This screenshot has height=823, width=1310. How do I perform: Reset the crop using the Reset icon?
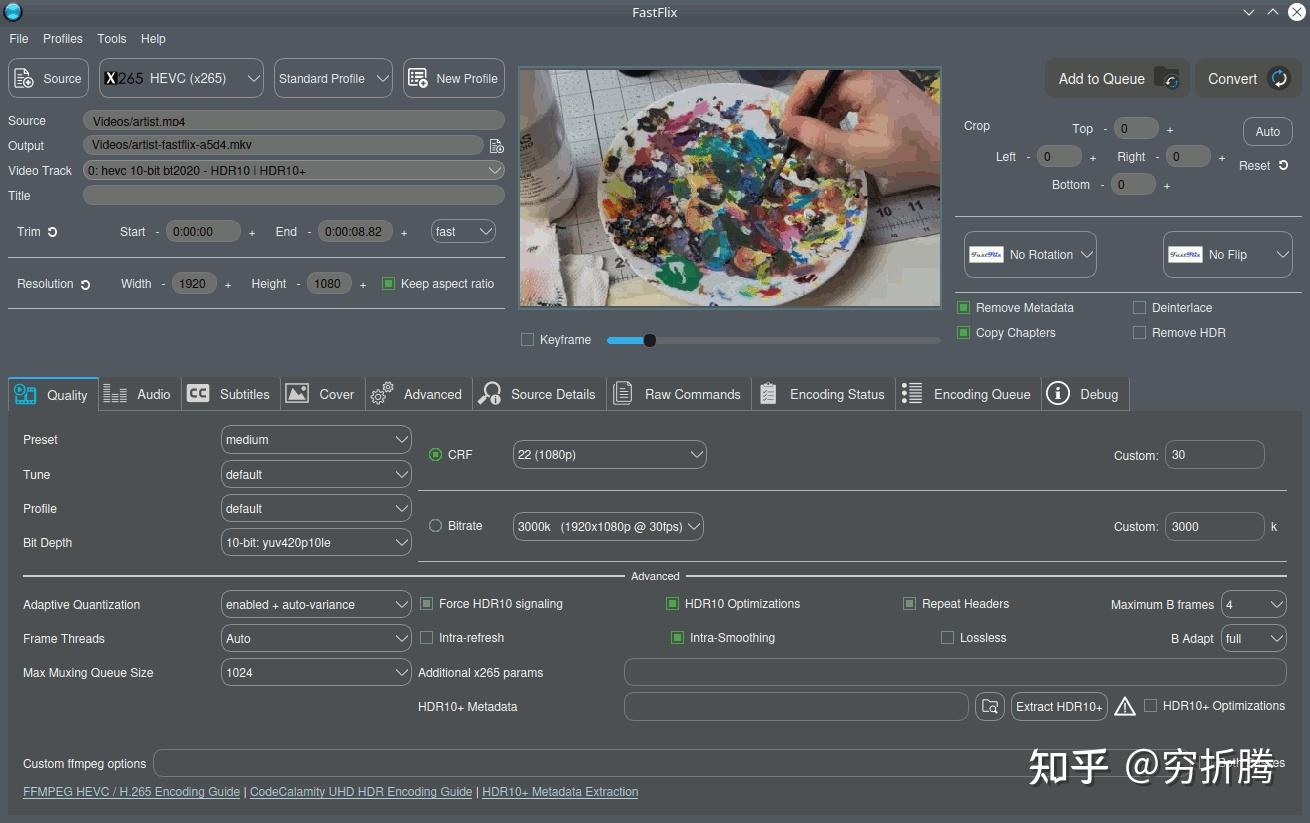pyautogui.click(x=1283, y=166)
